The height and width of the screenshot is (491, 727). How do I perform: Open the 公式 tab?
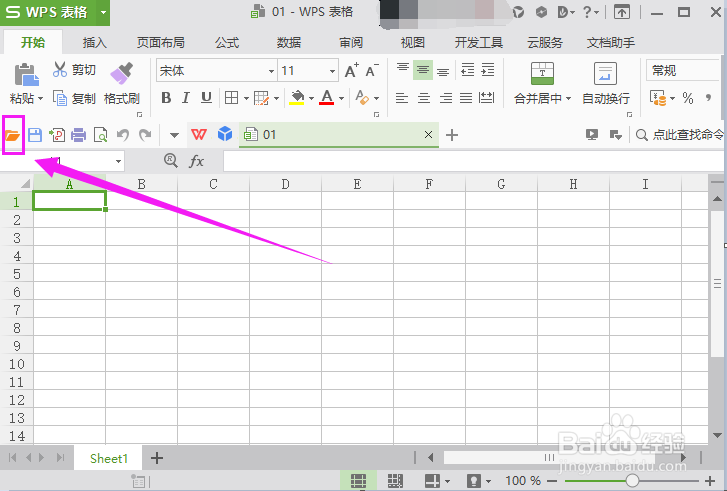tap(227, 43)
